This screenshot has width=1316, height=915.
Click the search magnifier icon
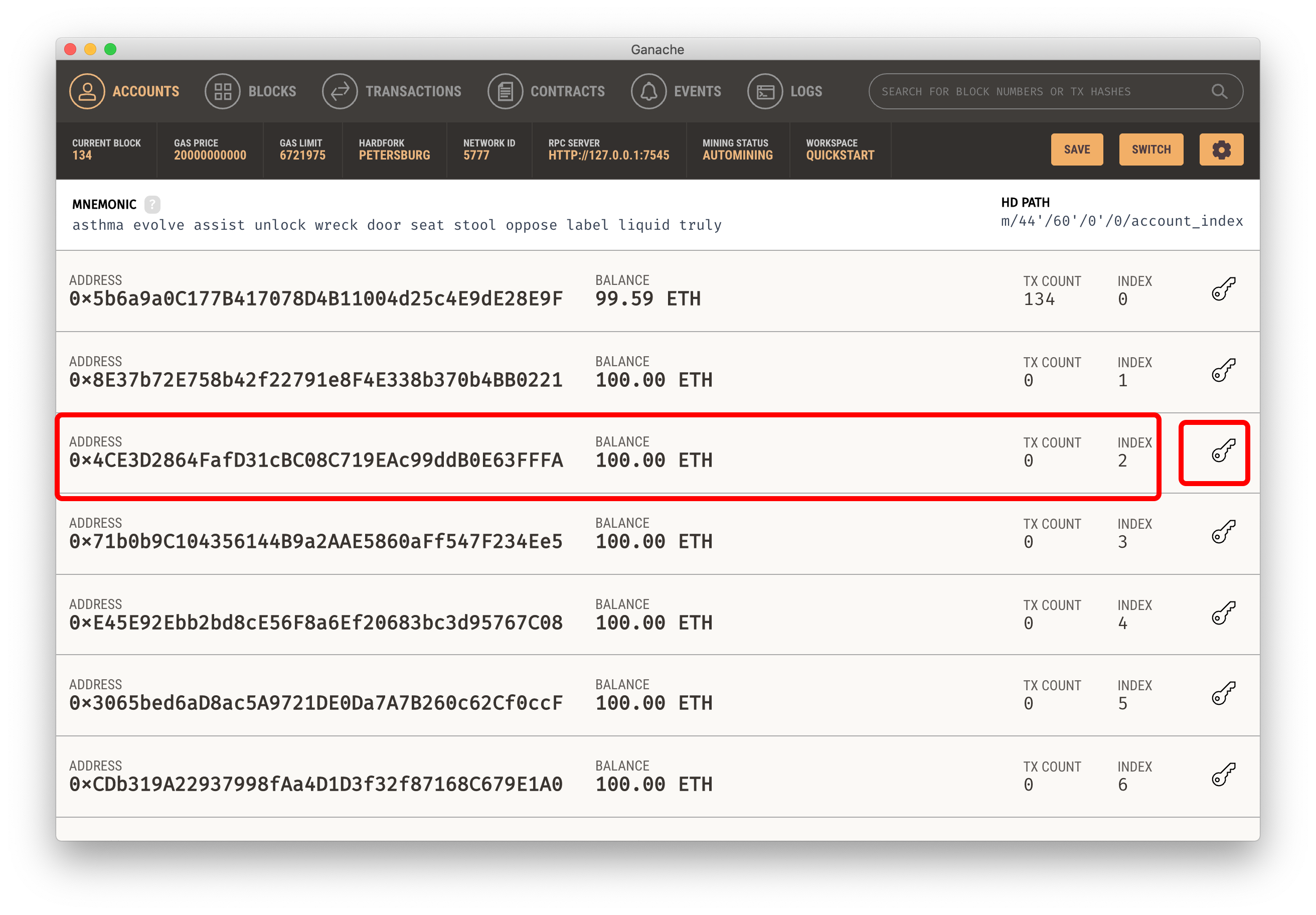1219,92
